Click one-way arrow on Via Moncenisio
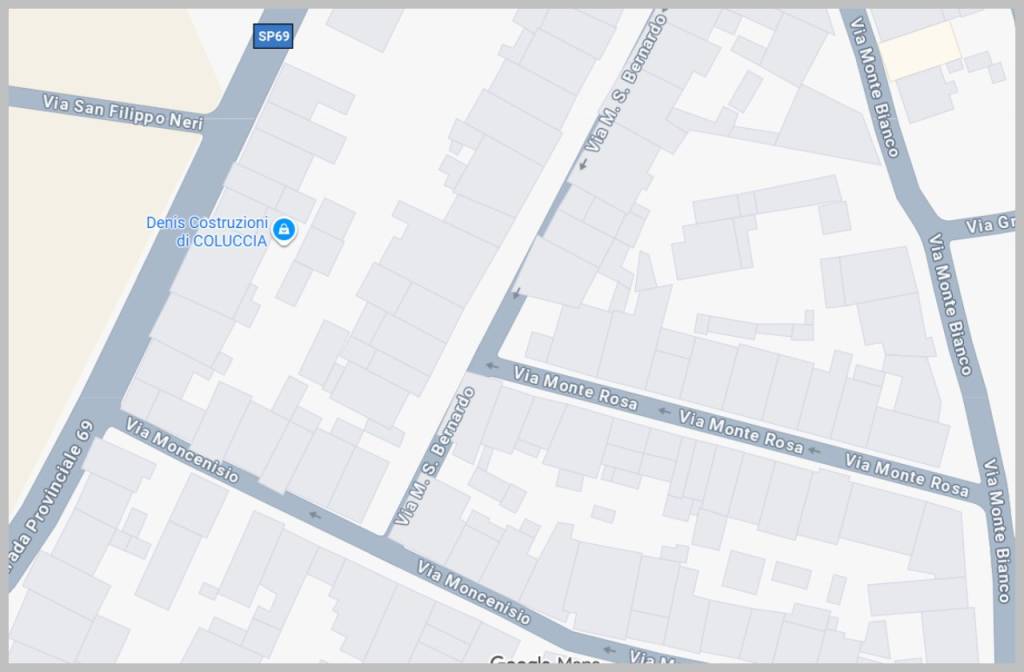 pos(315,516)
